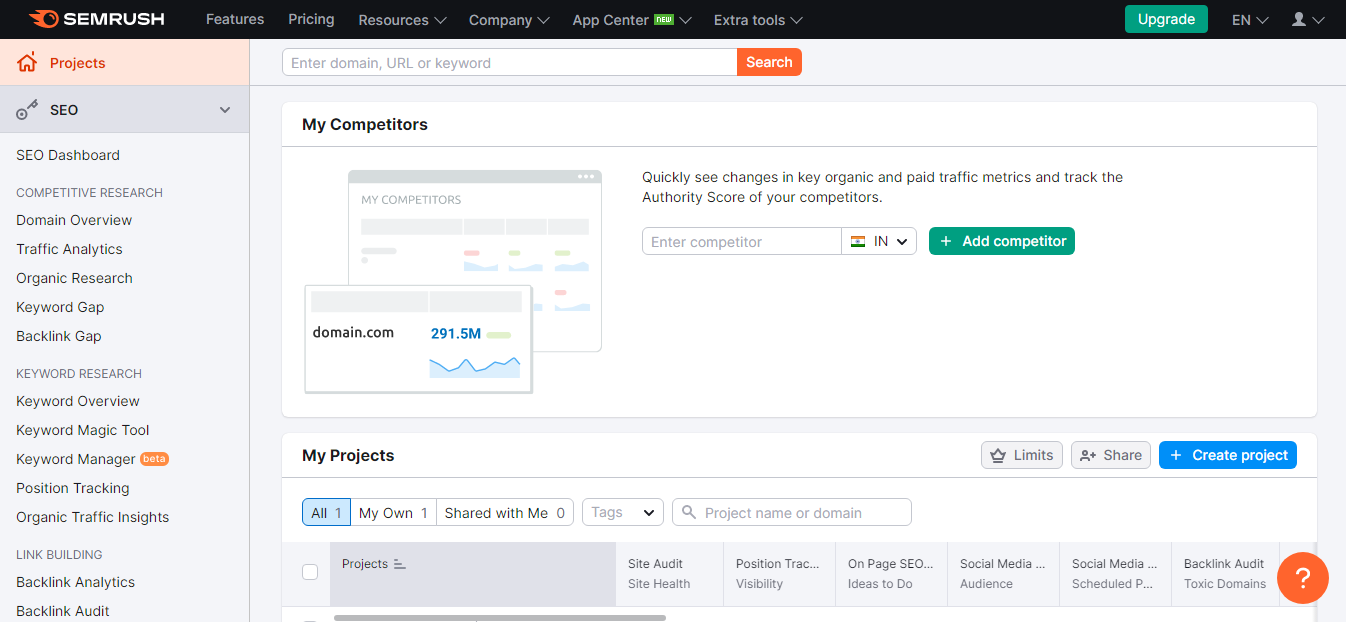Open SEO Dashboard link

[68, 155]
